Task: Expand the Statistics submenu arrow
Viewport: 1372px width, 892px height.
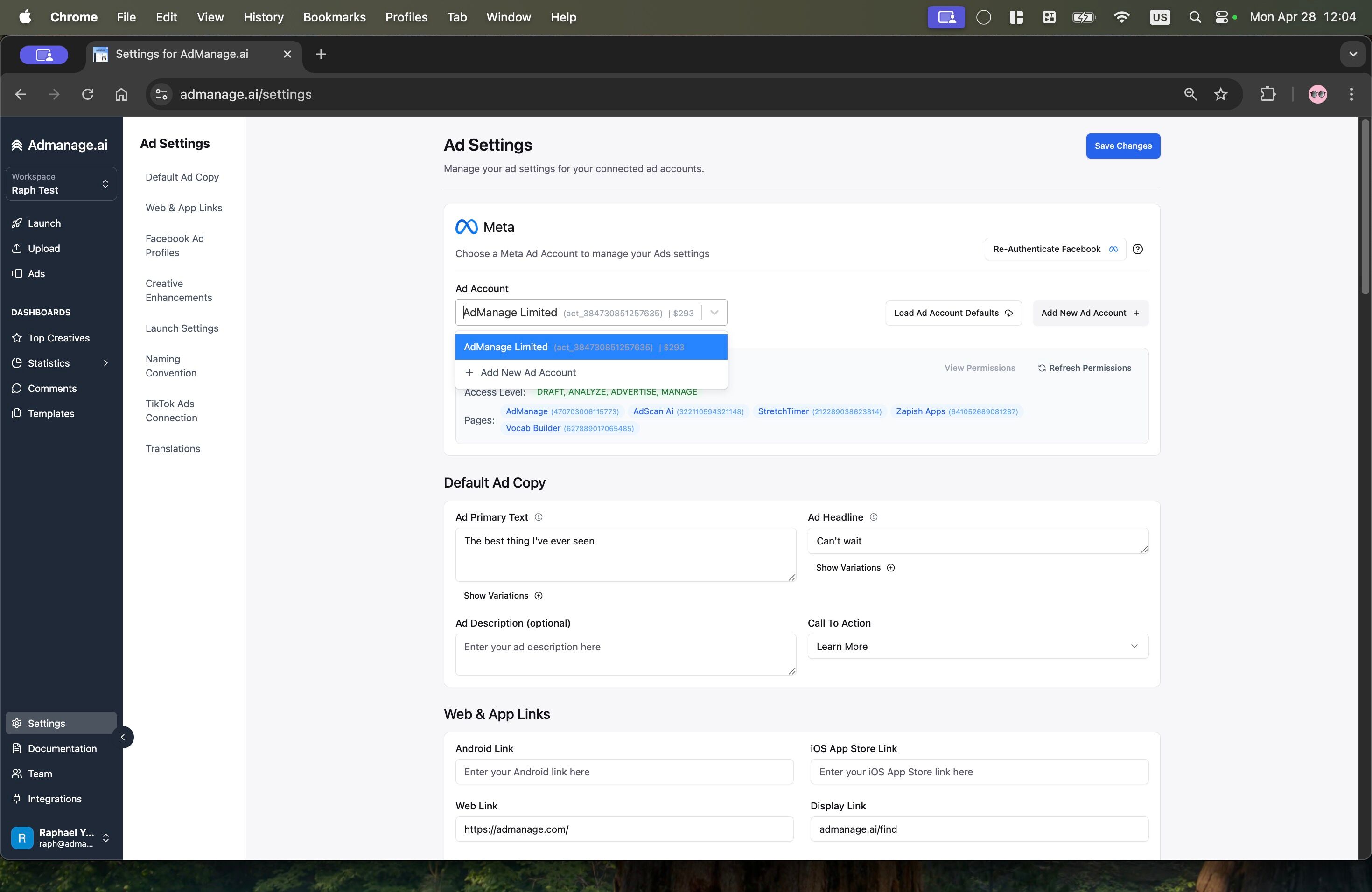Action: pos(105,363)
